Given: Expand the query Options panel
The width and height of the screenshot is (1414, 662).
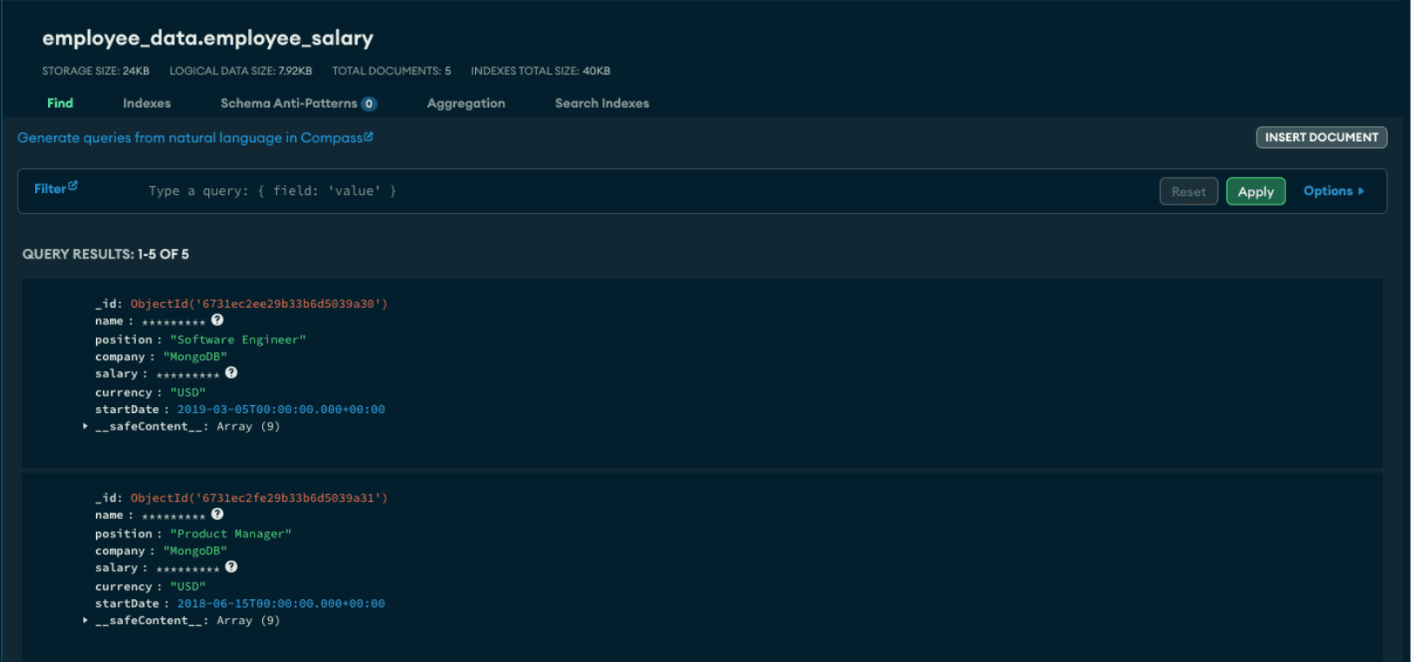Looking at the screenshot, I should [x=1333, y=191].
